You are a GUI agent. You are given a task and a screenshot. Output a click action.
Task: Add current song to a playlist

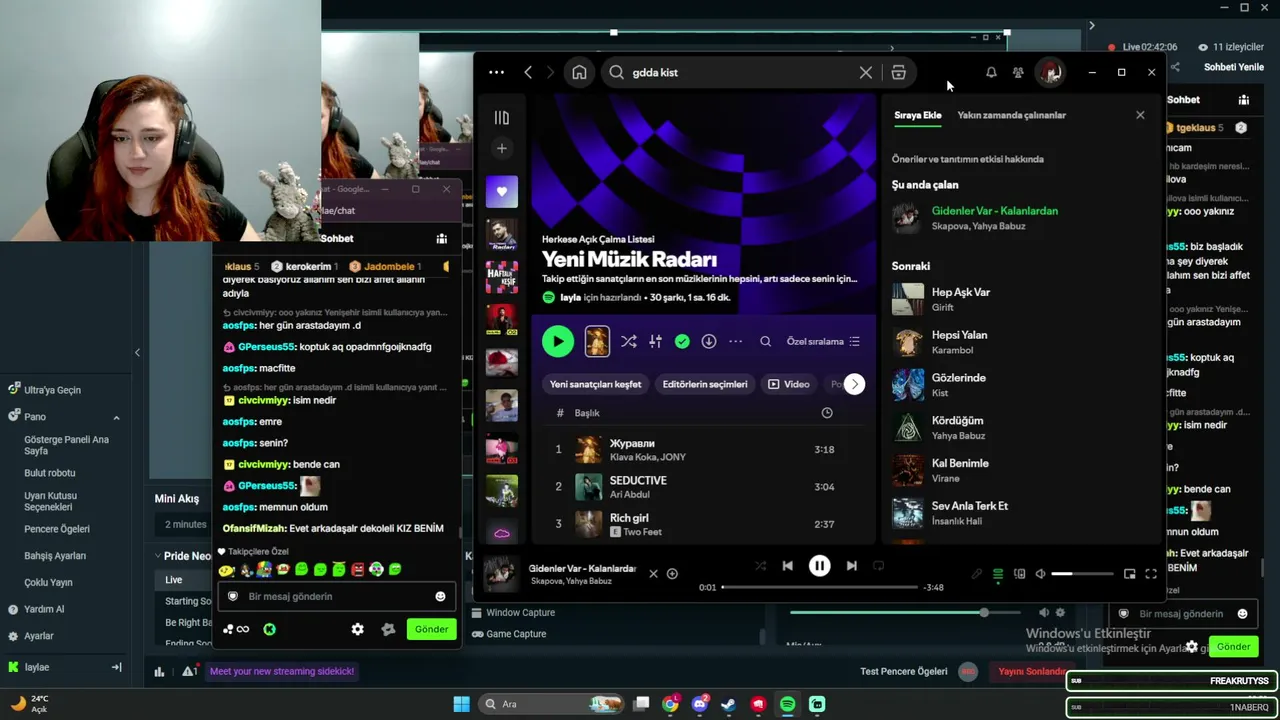point(672,574)
